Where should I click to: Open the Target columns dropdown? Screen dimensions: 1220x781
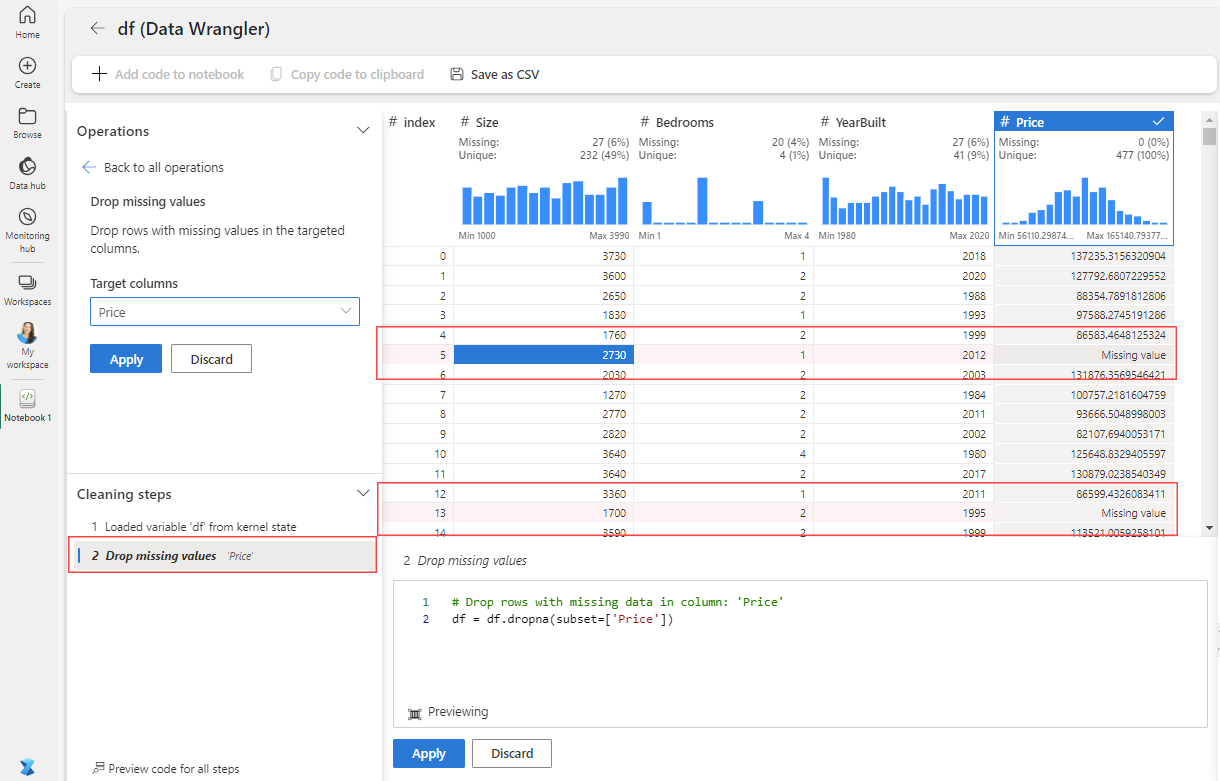[225, 312]
